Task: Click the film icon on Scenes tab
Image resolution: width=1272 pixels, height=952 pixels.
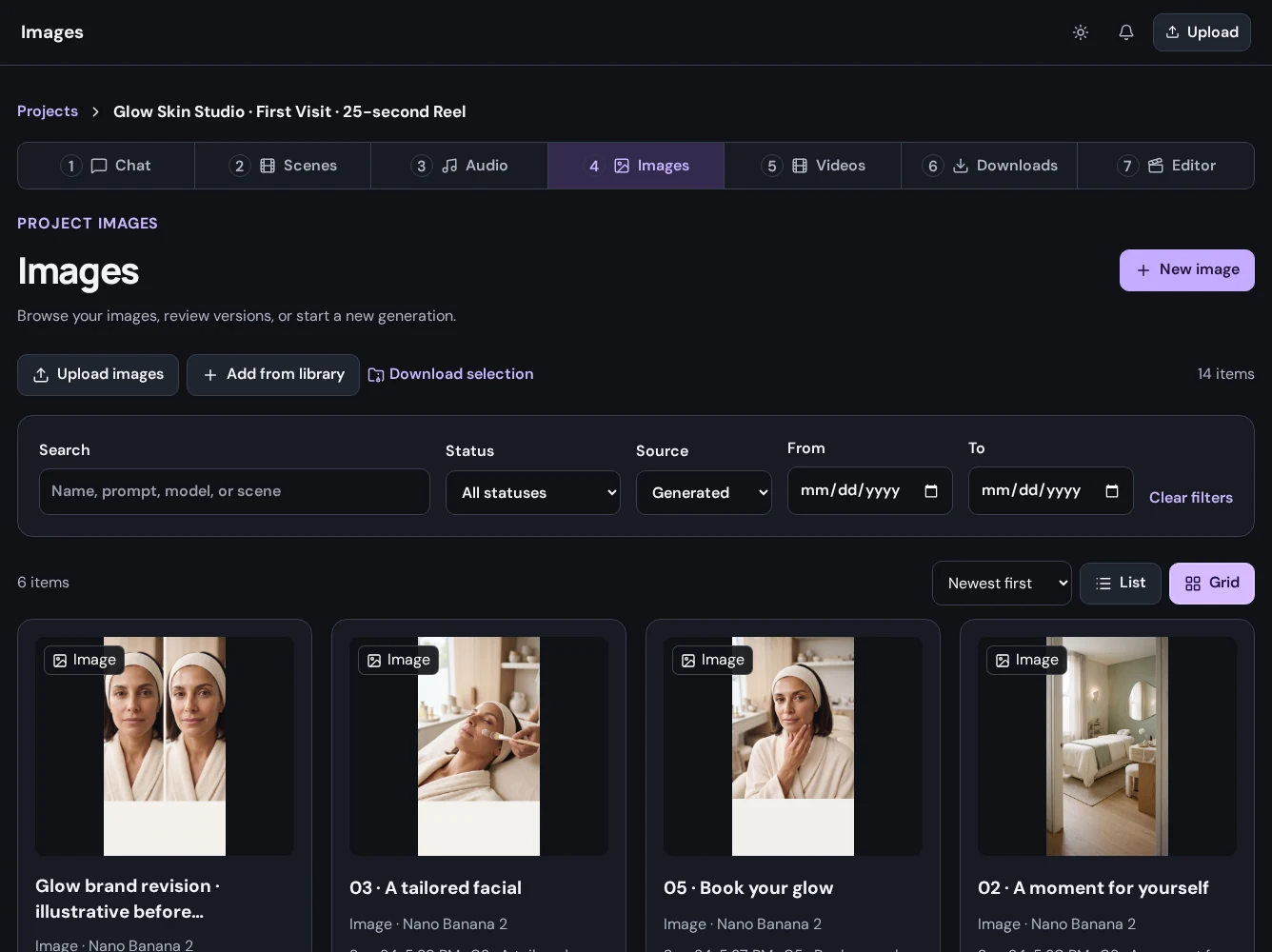Action: point(268,166)
